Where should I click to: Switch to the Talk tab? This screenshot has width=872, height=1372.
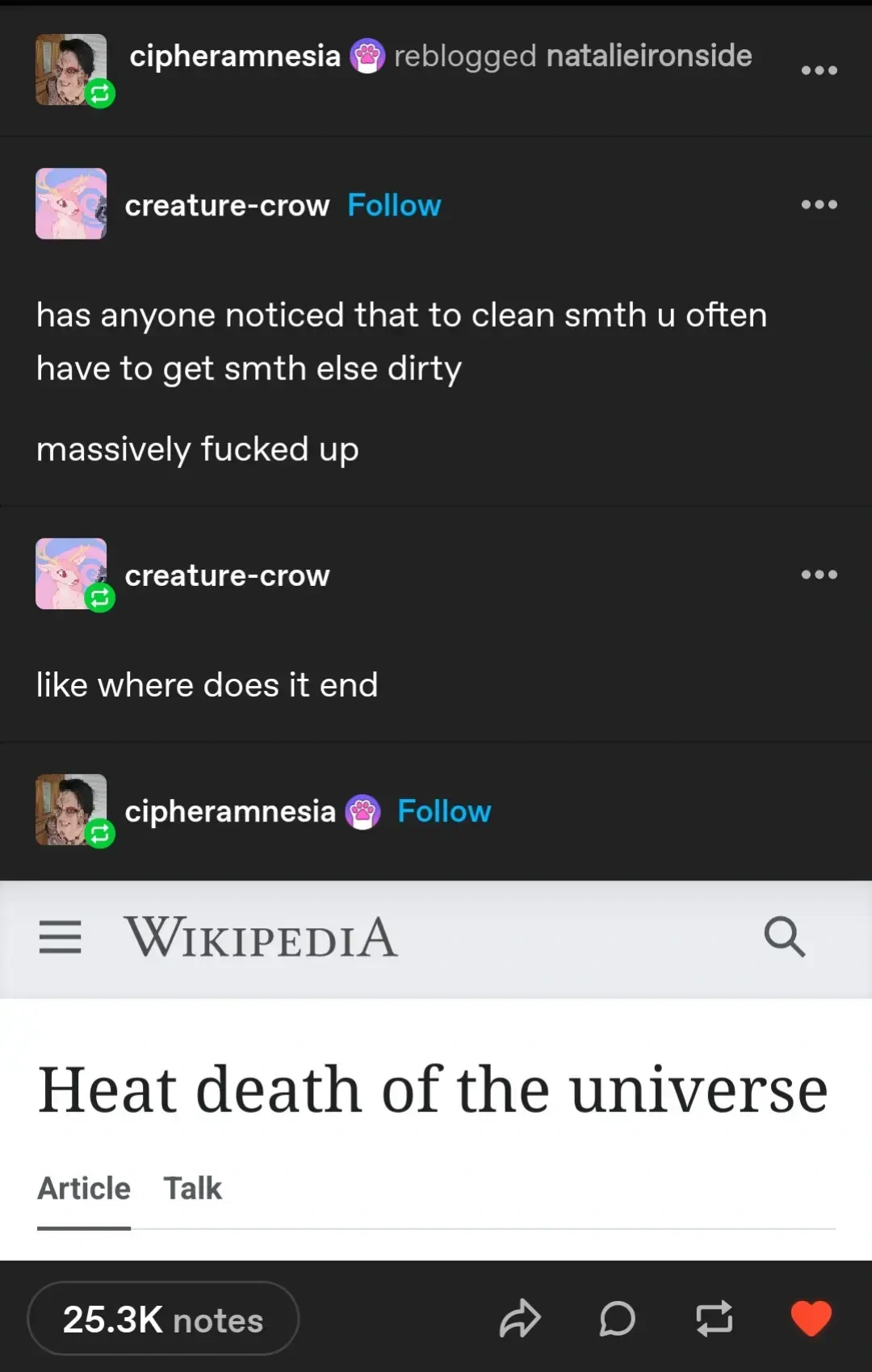192,1189
